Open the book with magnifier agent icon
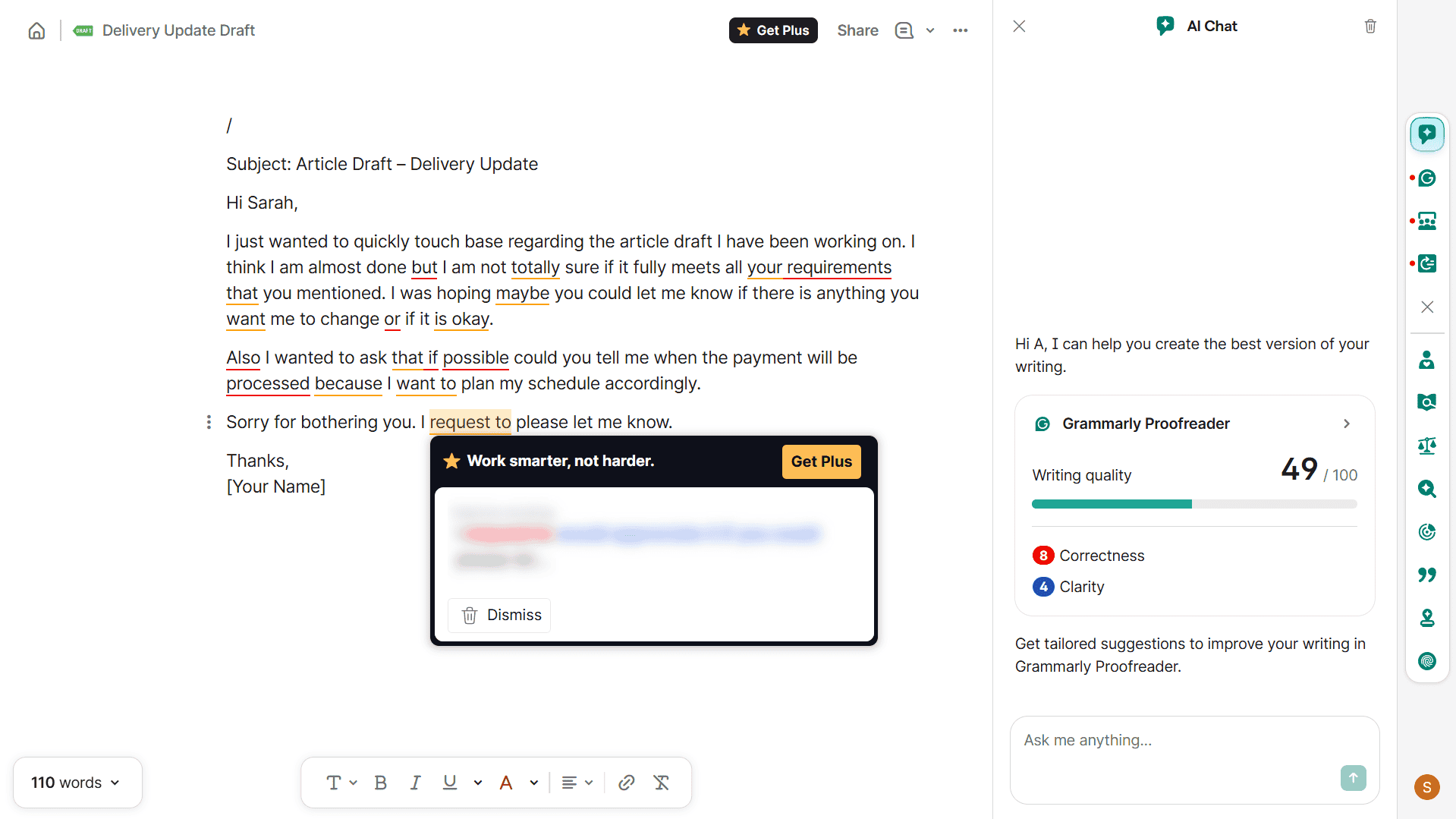The image size is (1456, 819). 1427,402
